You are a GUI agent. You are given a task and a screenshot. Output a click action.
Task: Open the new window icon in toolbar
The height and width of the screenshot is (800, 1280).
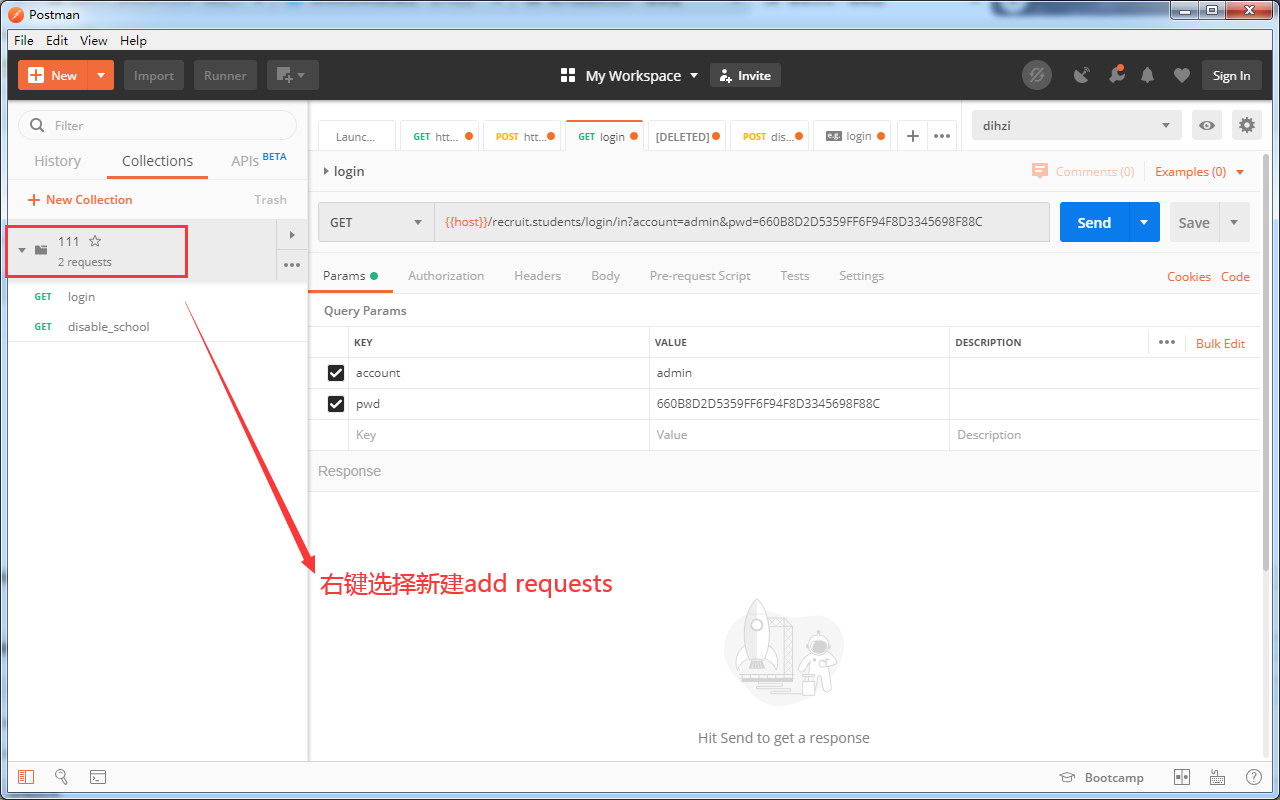coord(293,75)
